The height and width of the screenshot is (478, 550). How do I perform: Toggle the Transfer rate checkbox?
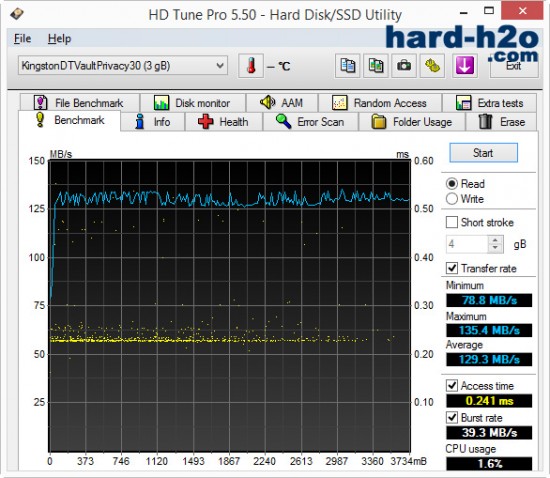pos(452,268)
